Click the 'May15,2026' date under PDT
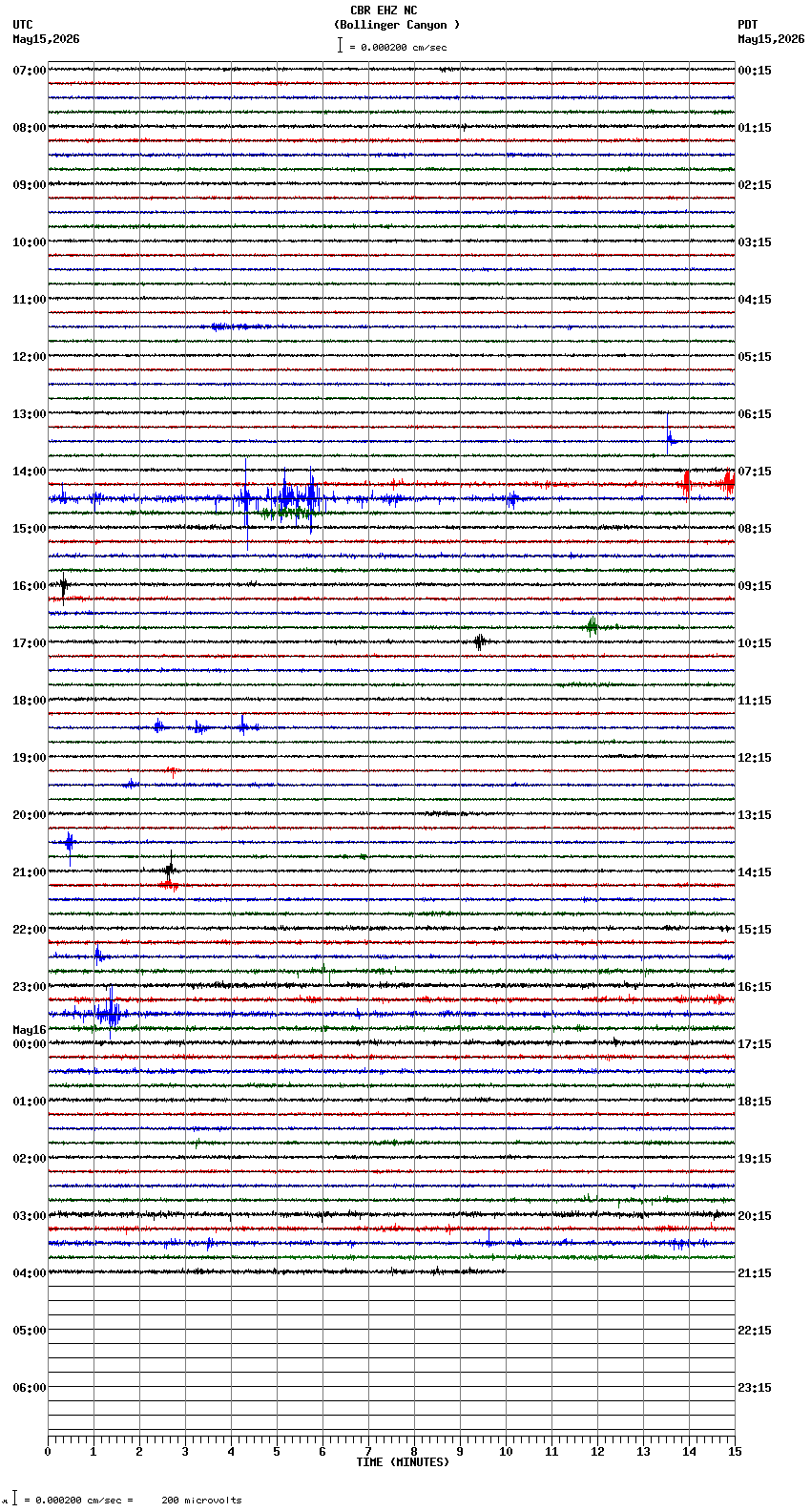Viewport: 811px width, 1512px height. (x=771, y=39)
